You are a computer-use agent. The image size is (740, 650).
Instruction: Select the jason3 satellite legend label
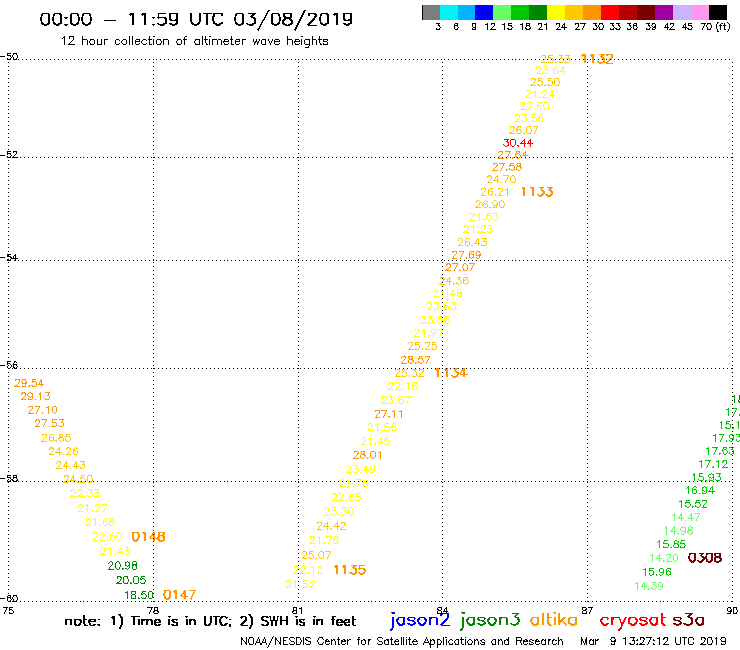click(x=490, y=621)
